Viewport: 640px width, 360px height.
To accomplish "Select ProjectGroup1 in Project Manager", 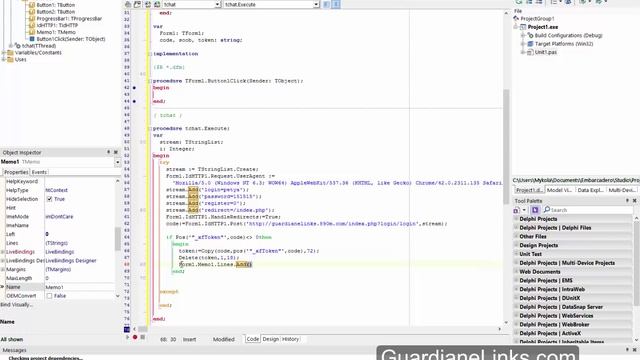I will point(537,19).
